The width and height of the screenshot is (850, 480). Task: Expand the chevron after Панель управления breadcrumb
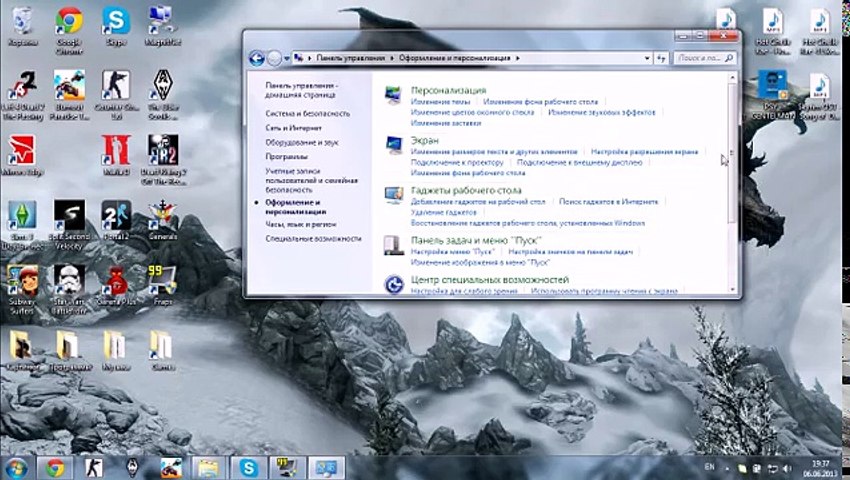[392, 58]
